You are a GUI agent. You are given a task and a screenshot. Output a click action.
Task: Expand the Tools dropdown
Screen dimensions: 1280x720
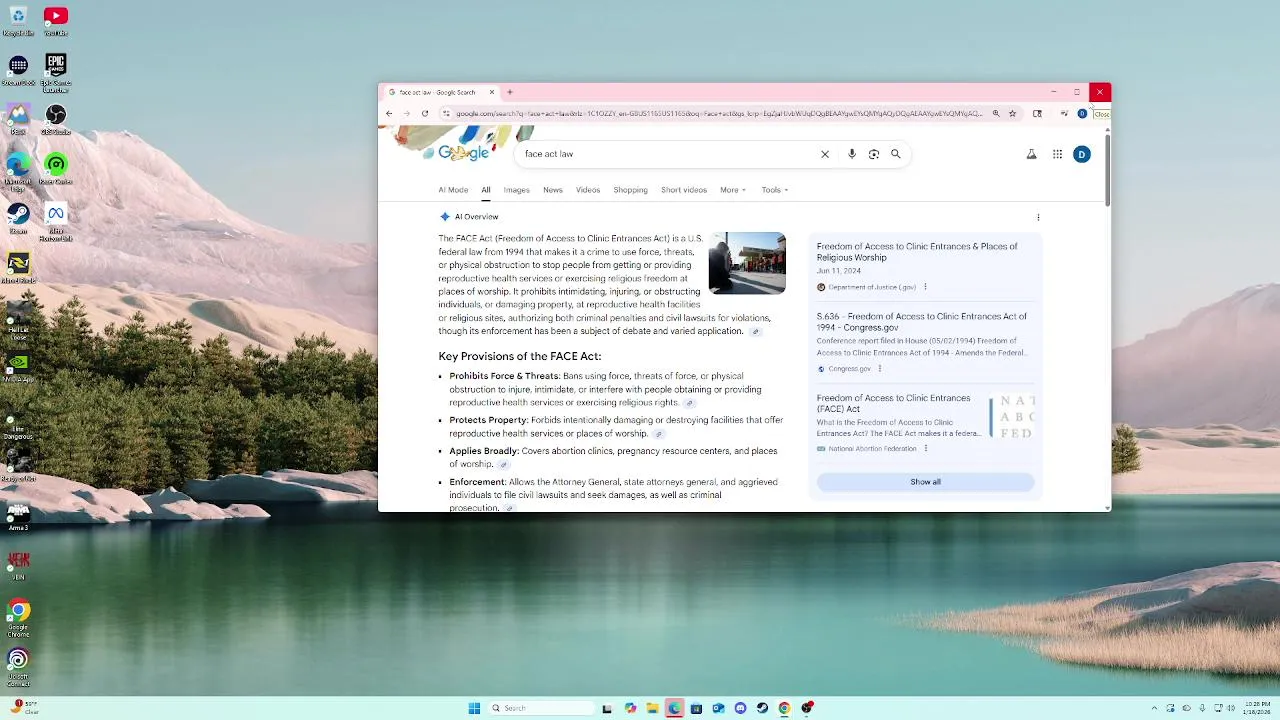click(x=775, y=190)
